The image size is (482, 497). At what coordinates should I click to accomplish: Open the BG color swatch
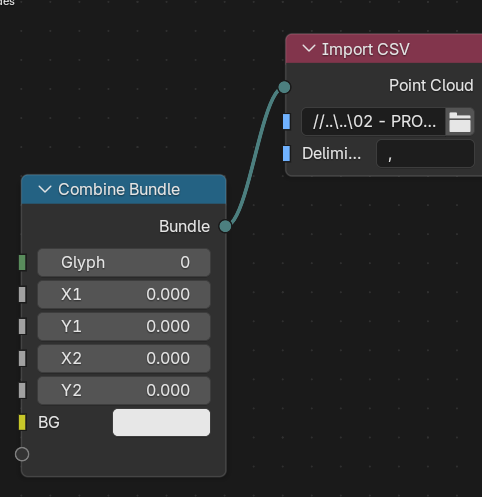[161, 422]
